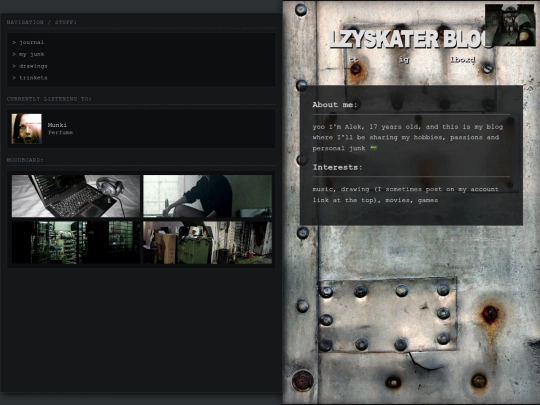View the green dumpster alley photo
Screen dimensions: 540x405
[x=207, y=243]
